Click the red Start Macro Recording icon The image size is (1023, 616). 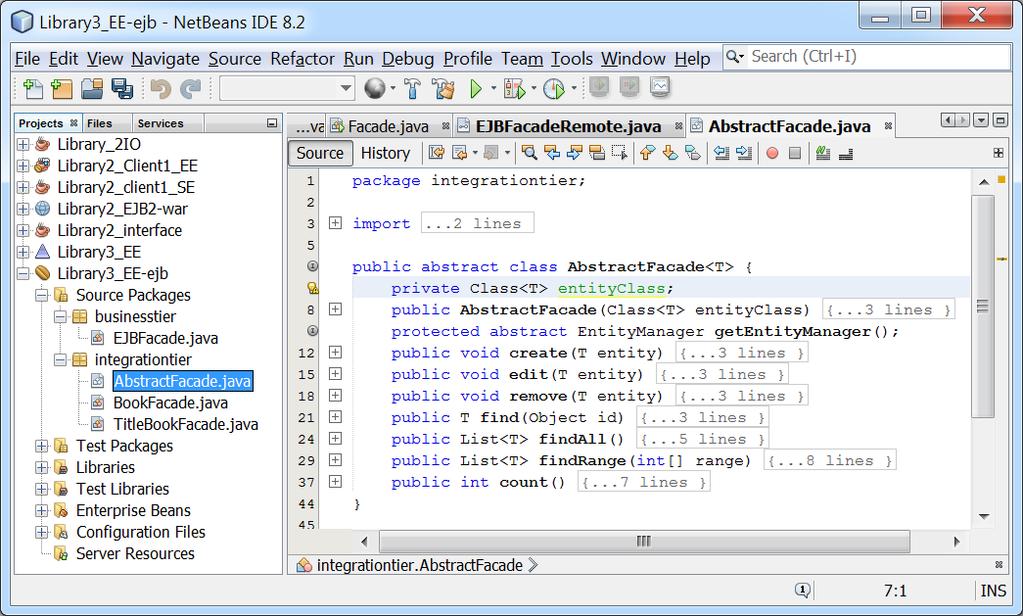pos(772,153)
